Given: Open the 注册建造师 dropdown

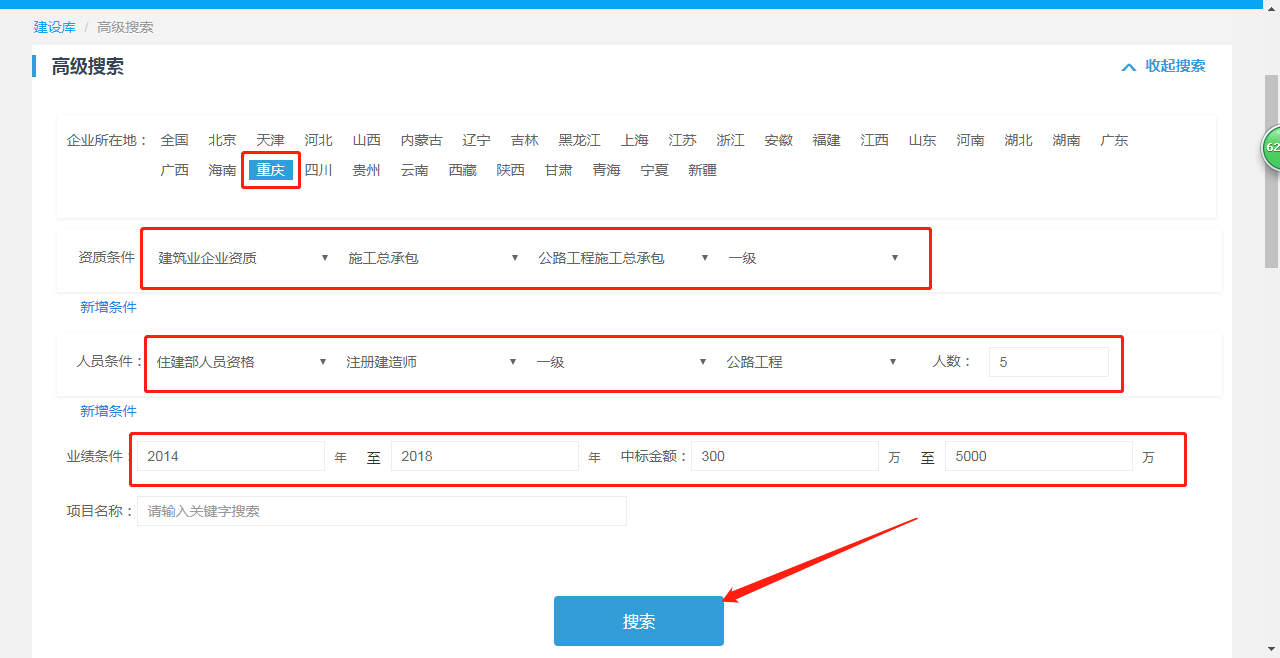Looking at the screenshot, I should [431, 362].
